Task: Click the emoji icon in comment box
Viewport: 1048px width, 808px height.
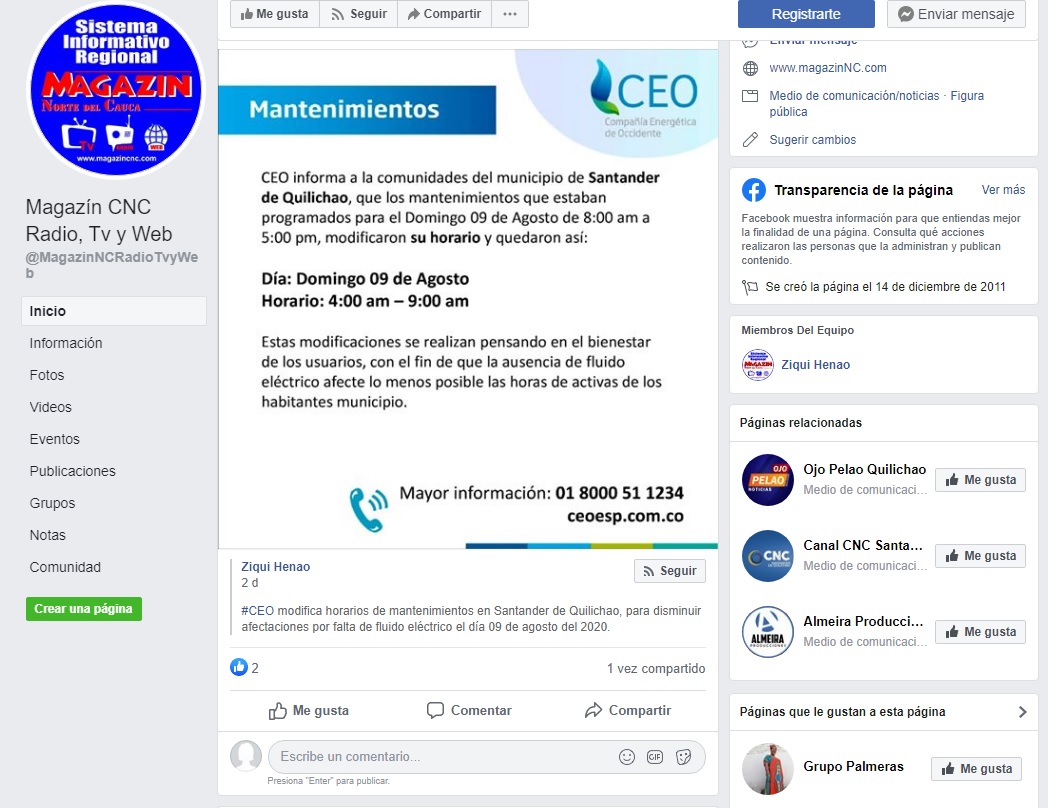Action: tap(626, 757)
